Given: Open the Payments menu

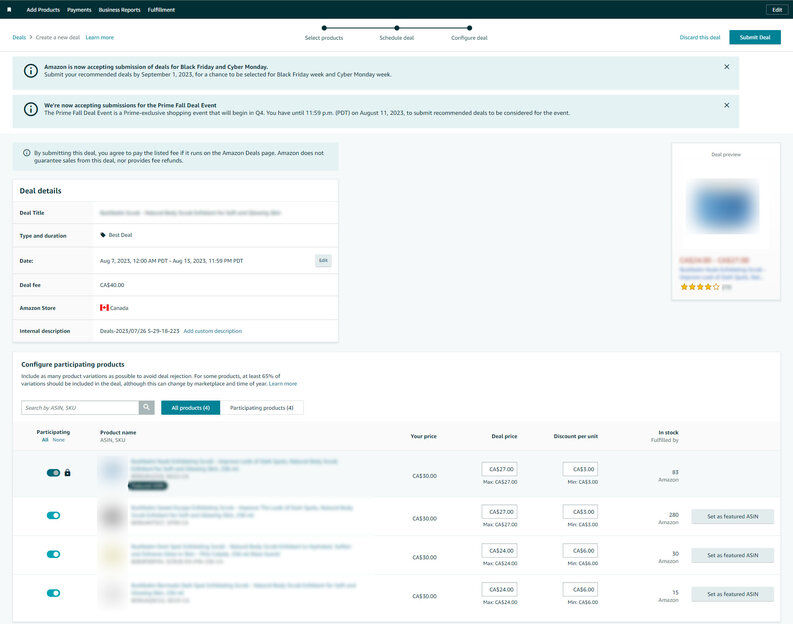Looking at the screenshot, I should point(79,10).
